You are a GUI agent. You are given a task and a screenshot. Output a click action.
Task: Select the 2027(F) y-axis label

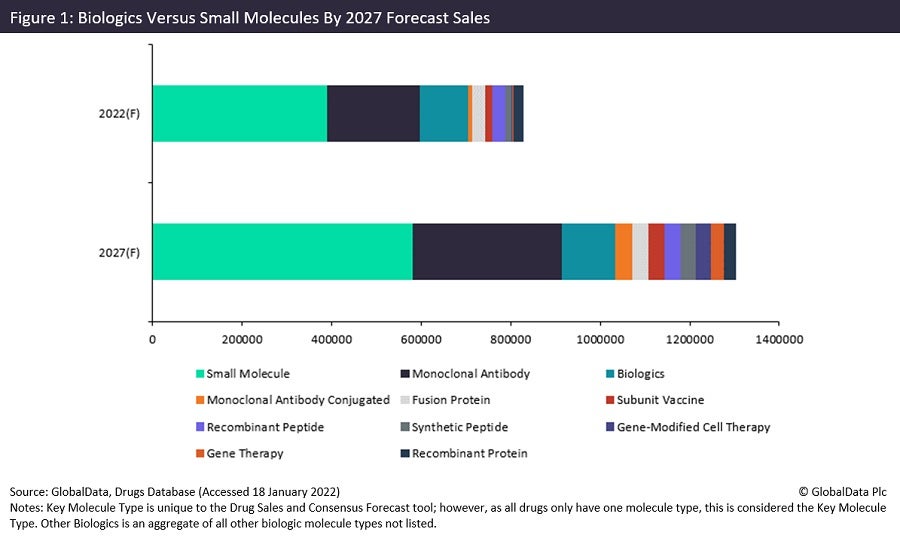(x=119, y=252)
